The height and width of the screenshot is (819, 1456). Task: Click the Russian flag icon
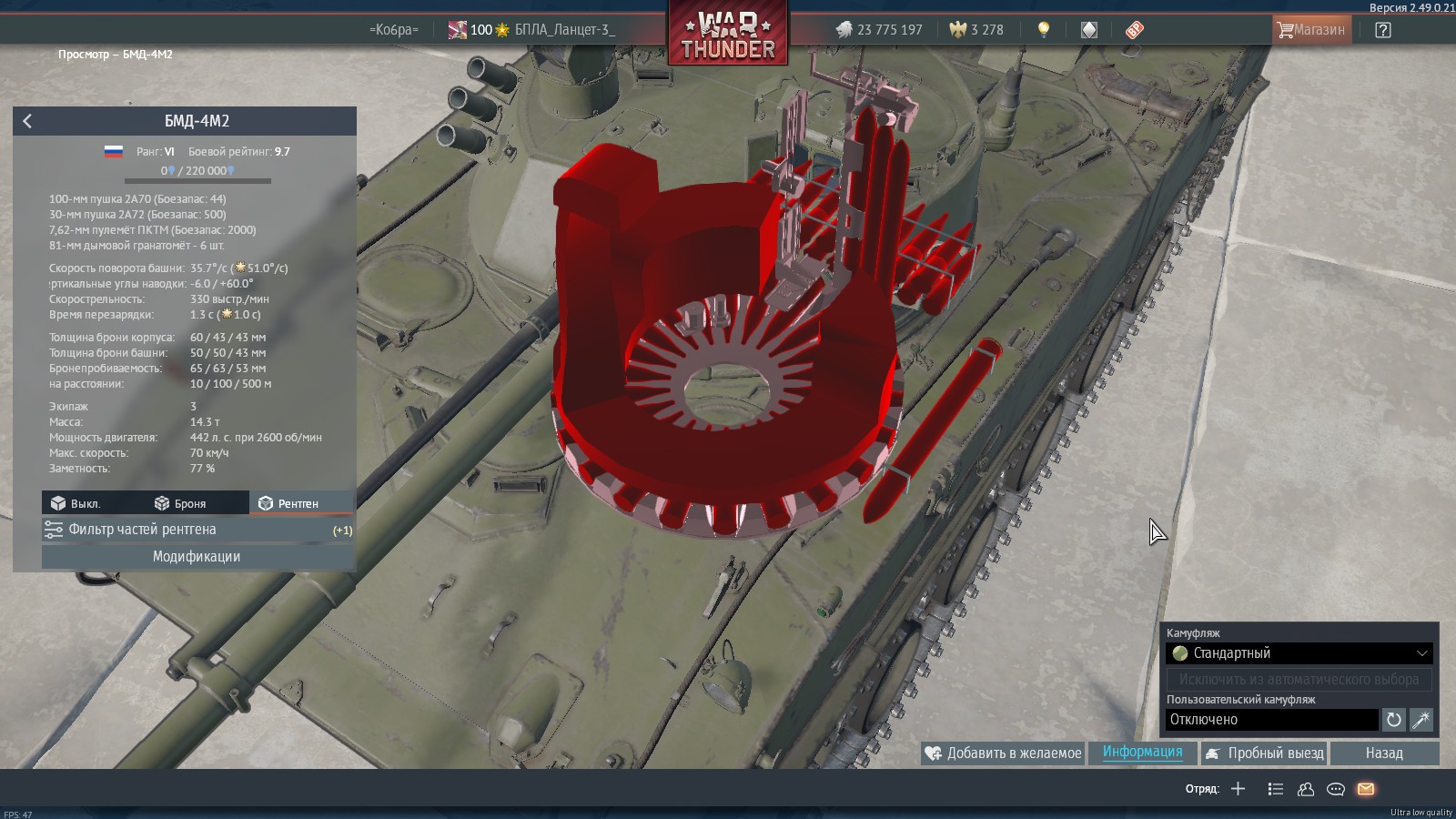click(x=113, y=151)
